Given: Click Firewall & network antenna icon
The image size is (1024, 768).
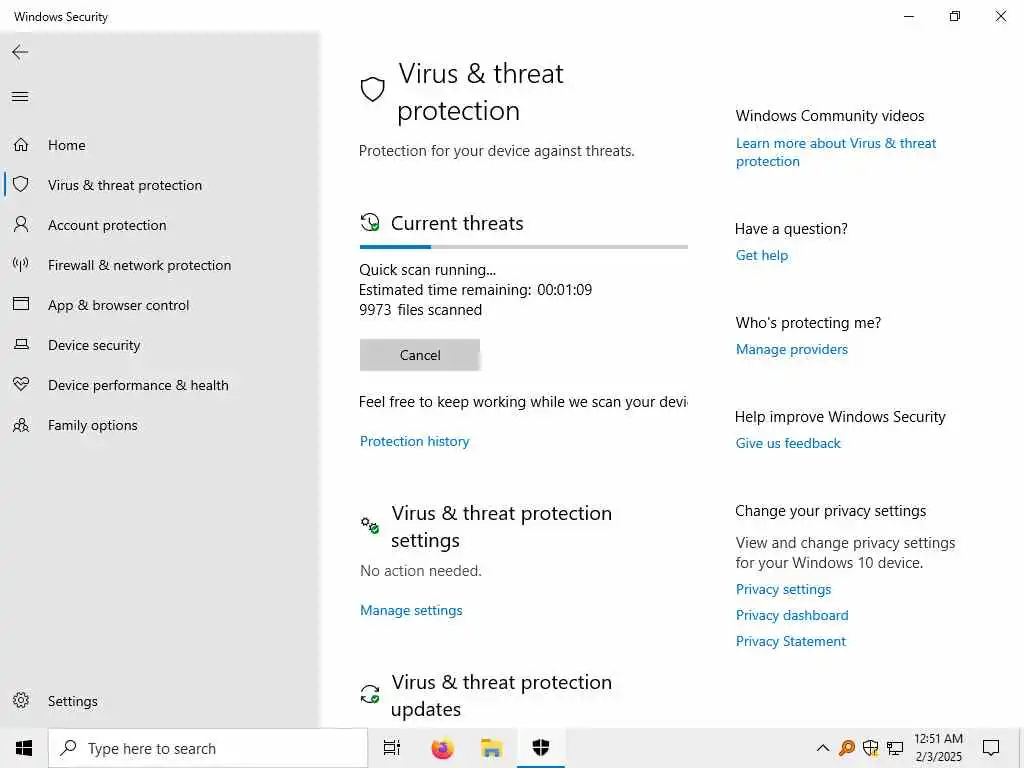Looking at the screenshot, I should pyautogui.click(x=21, y=265).
